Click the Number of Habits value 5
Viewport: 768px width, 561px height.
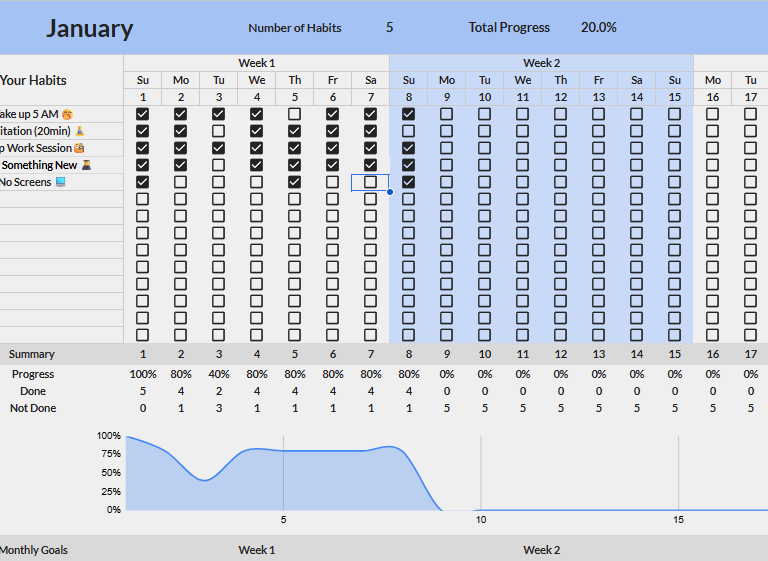point(389,28)
